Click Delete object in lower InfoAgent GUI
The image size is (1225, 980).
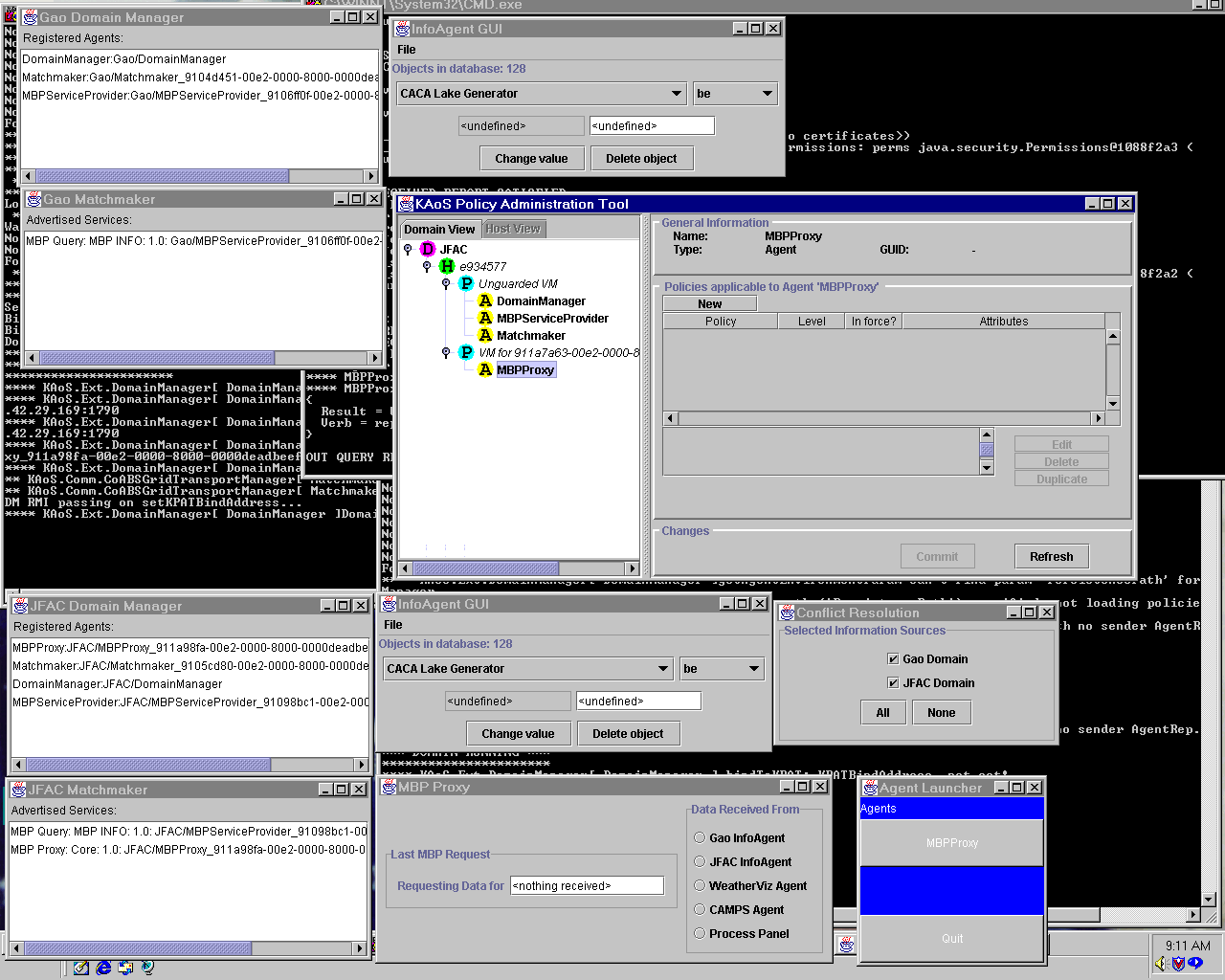point(628,734)
